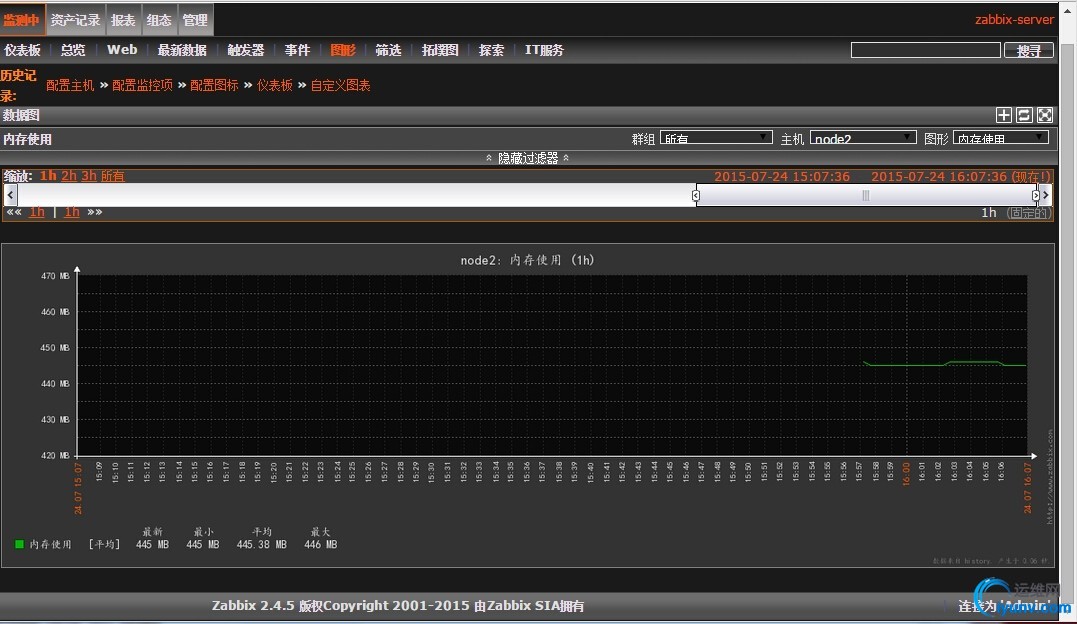Click the start time 2015-07-24 15:07:36
Viewport: 1077px width, 624px height.
(x=782, y=177)
